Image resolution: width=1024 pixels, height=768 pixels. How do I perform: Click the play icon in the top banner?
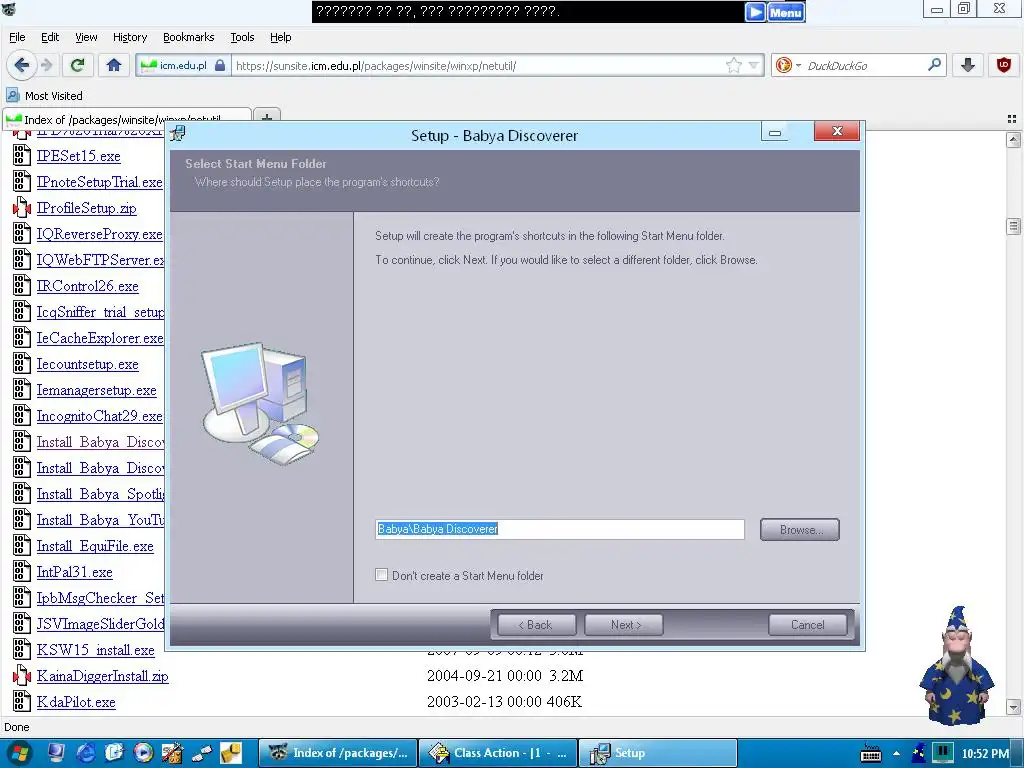[x=755, y=12]
